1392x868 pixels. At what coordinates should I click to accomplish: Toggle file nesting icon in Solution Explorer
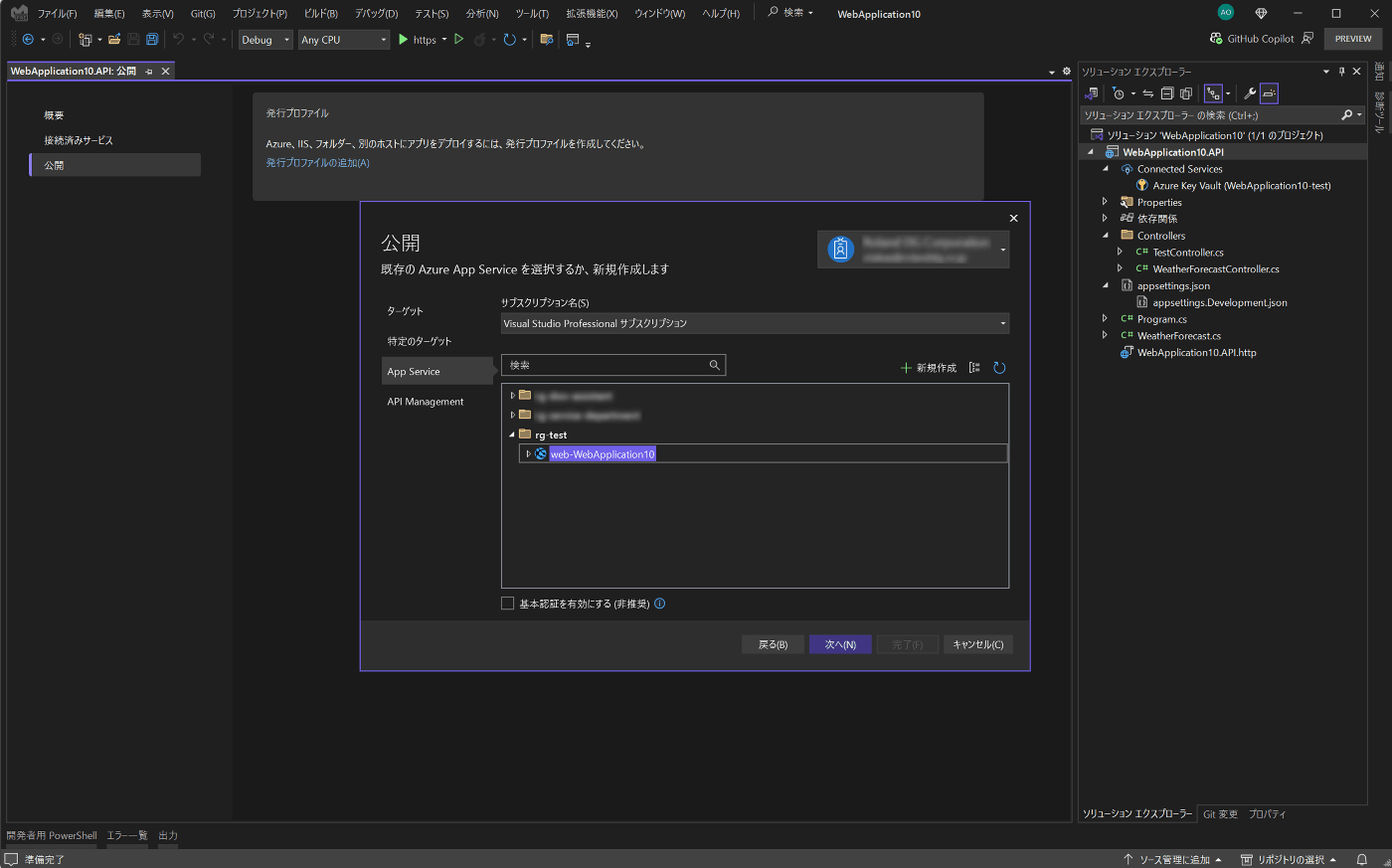coord(1213,93)
